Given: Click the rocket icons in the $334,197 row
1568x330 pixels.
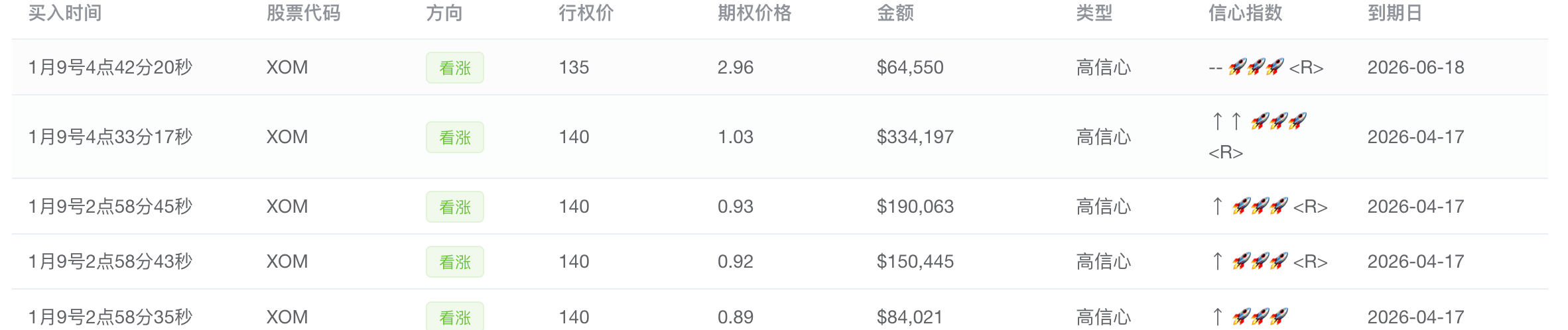Looking at the screenshot, I should (1278, 121).
